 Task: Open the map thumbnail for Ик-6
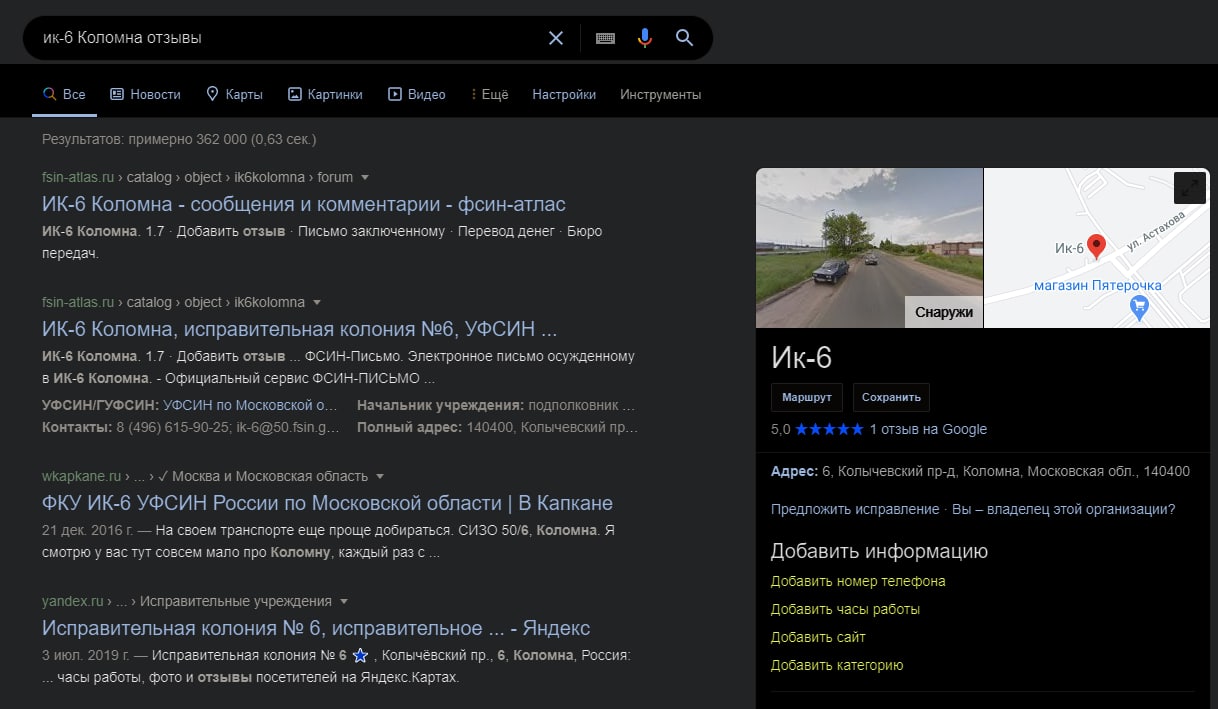click(1097, 247)
